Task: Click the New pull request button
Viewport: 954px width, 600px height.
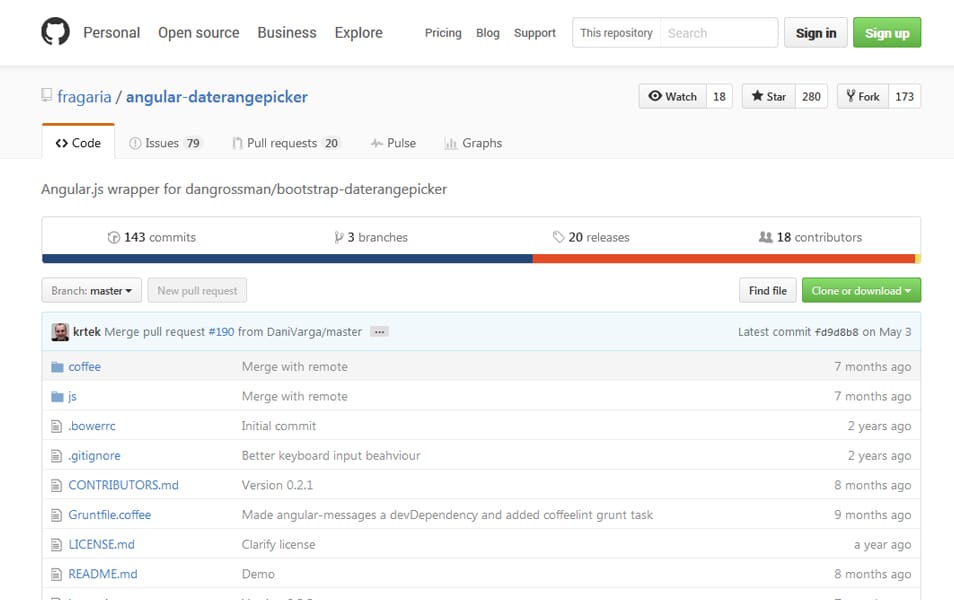Action: [197, 290]
